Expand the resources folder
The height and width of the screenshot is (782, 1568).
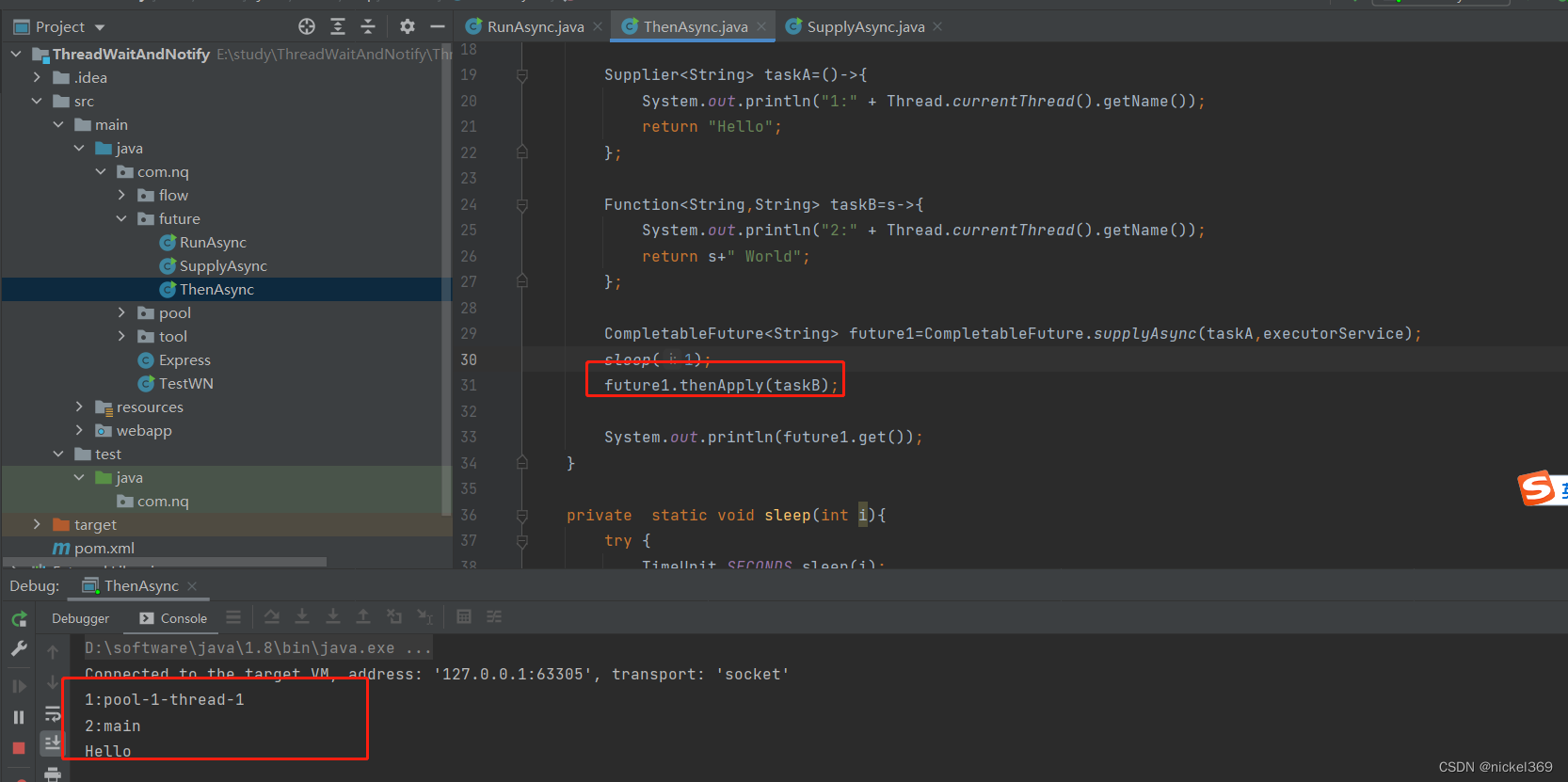click(x=79, y=407)
